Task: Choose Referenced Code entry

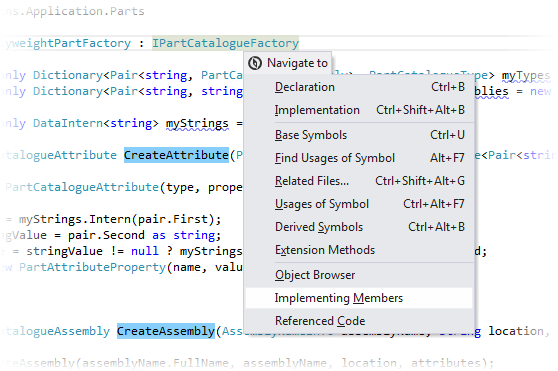Action: coord(359,321)
